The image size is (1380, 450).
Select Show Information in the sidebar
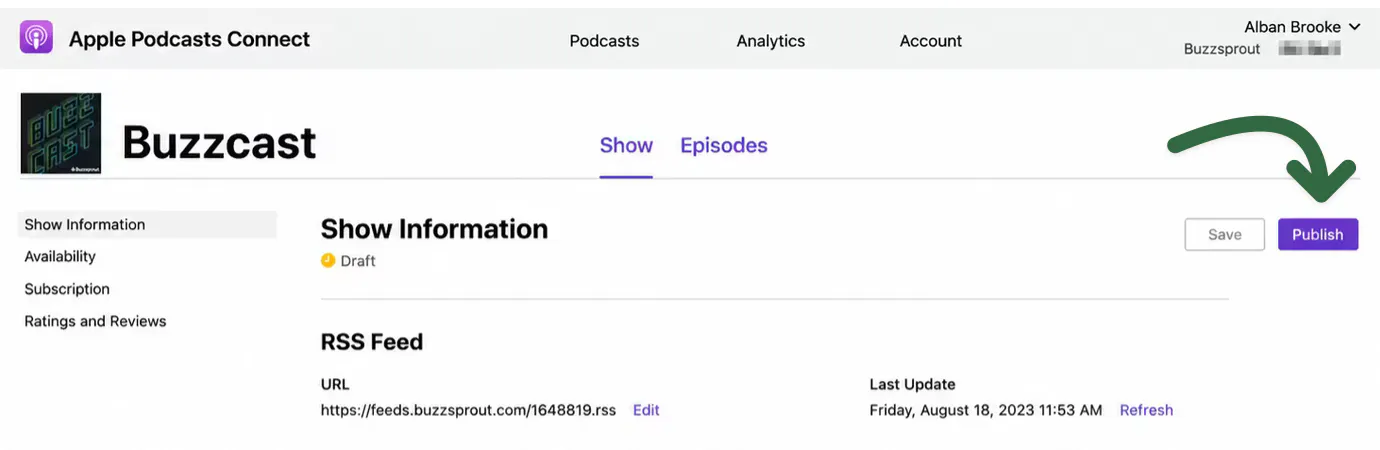[x=148, y=225]
